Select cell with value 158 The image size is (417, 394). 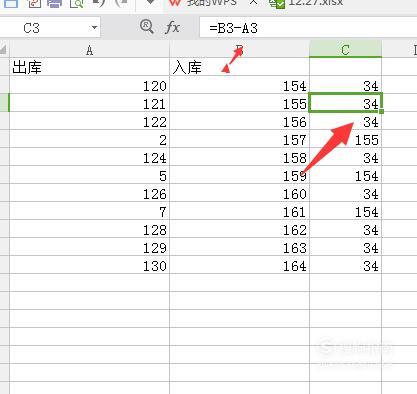239,157
